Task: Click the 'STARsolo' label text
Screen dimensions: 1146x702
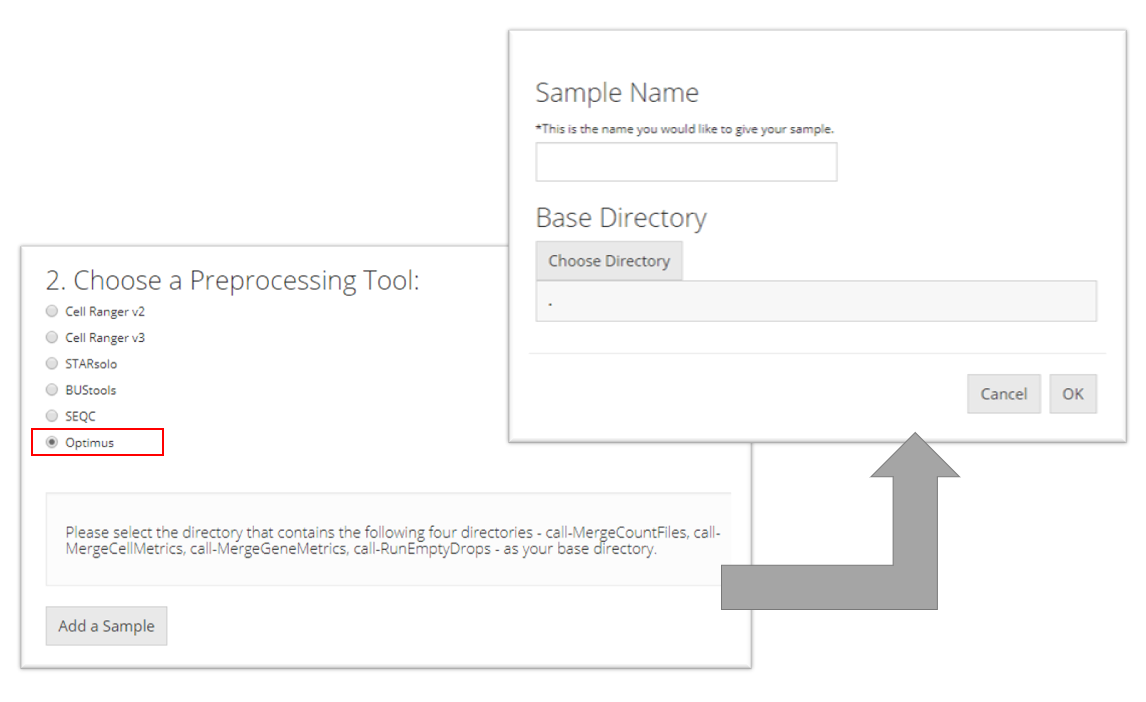Action: (91, 364)
